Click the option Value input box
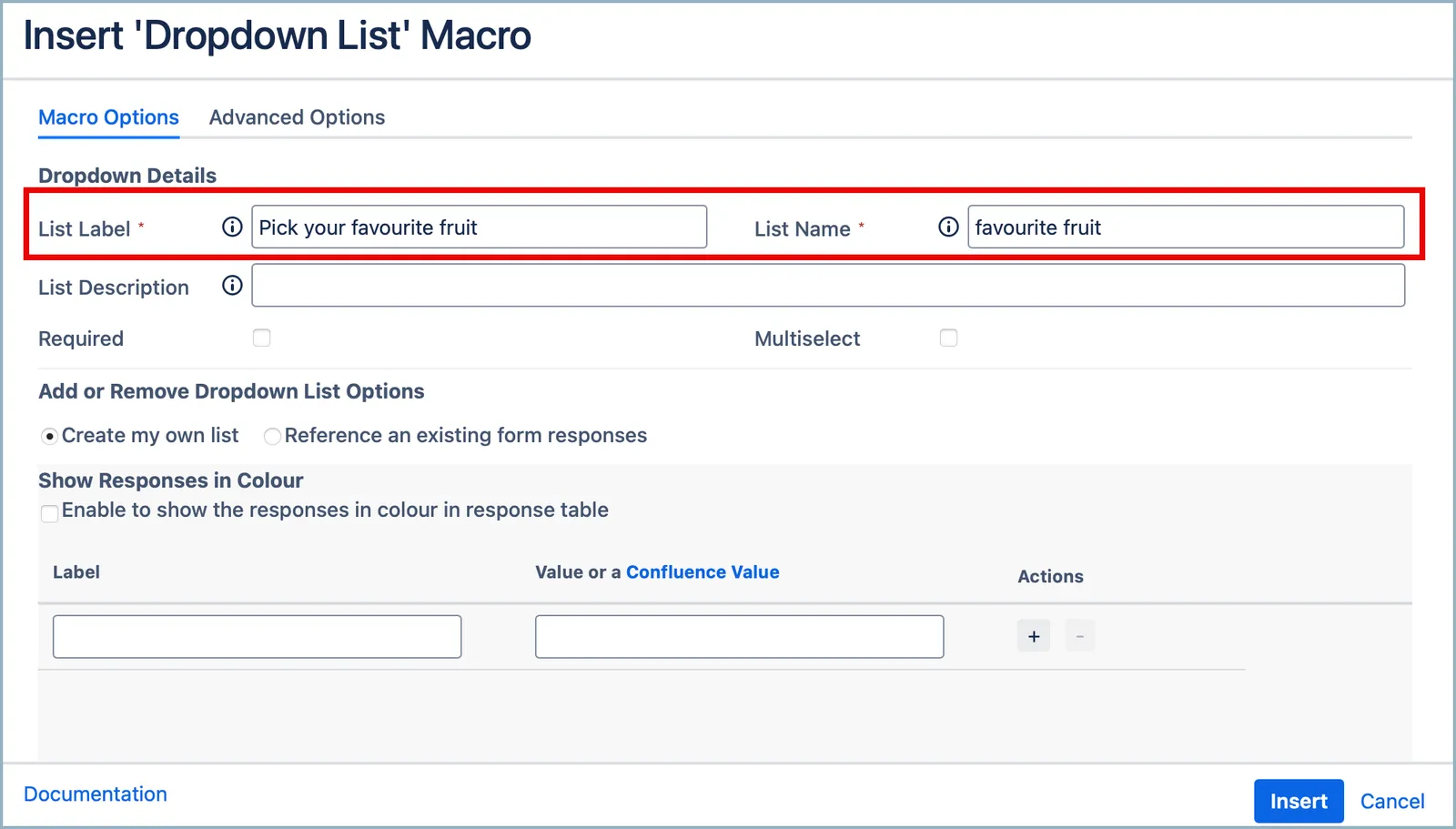Image resolution: width=1456 pixels, height=829 pixels. pyautogui.click(x=739, y=636)
